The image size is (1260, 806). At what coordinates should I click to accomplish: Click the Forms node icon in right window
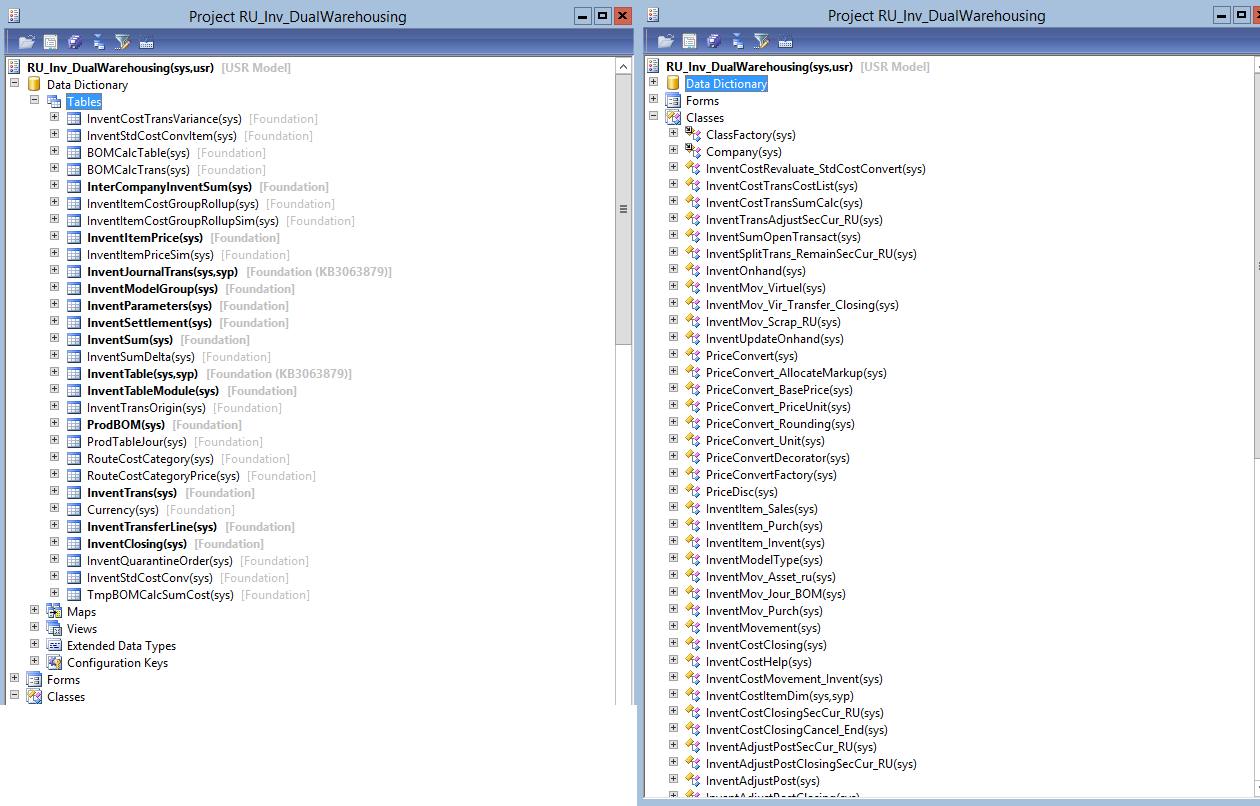point(673,101)
